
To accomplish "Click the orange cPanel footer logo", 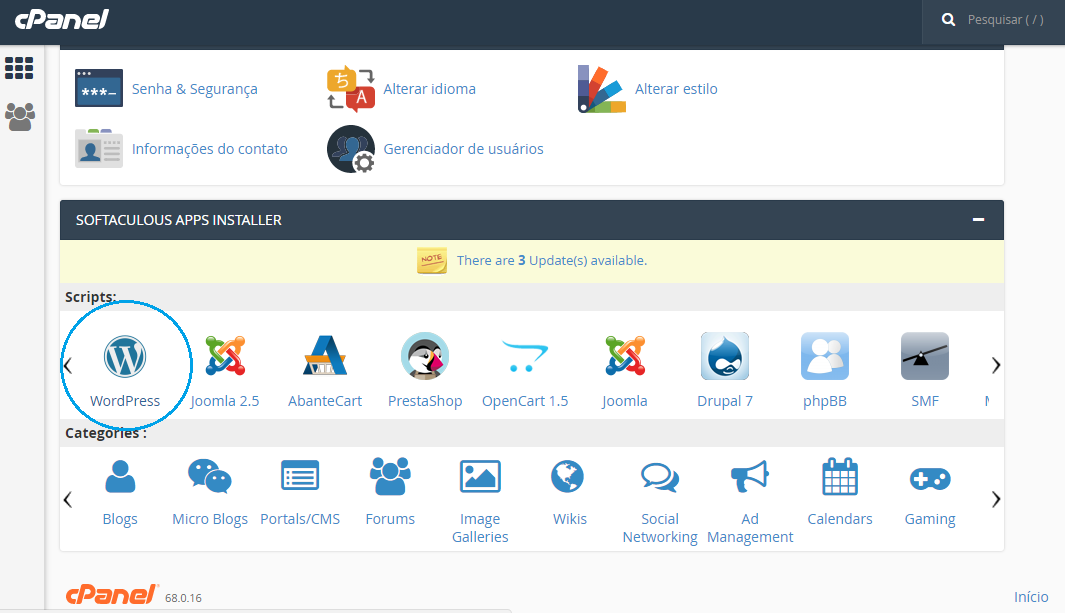I will pyautogui.click(x=112, y=594).
